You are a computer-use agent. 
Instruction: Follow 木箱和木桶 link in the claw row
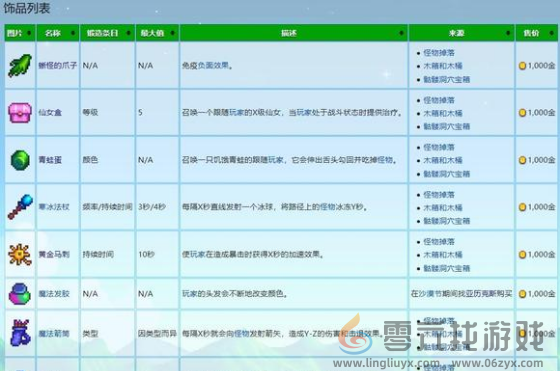pos(443,66)
